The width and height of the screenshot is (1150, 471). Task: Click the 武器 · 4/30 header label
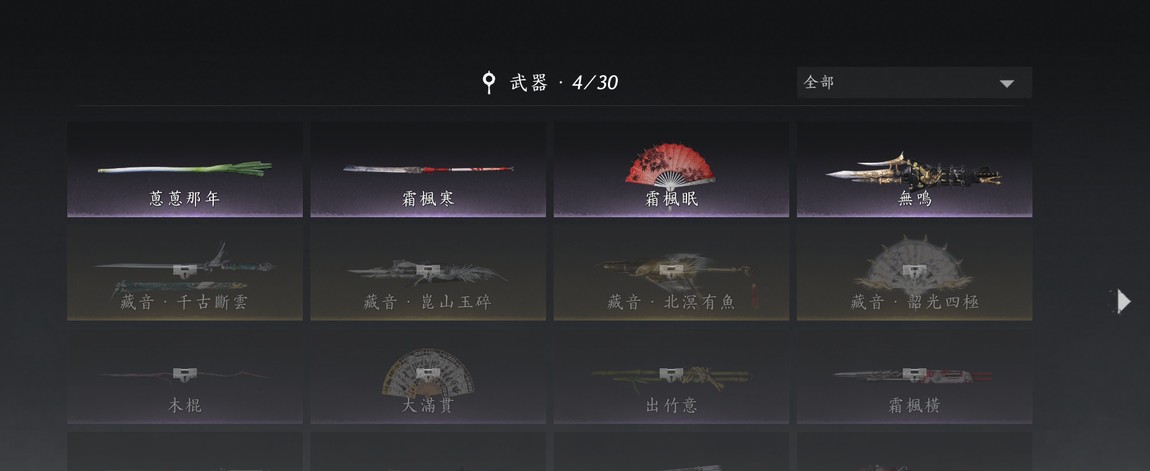(x=564, y=82)
